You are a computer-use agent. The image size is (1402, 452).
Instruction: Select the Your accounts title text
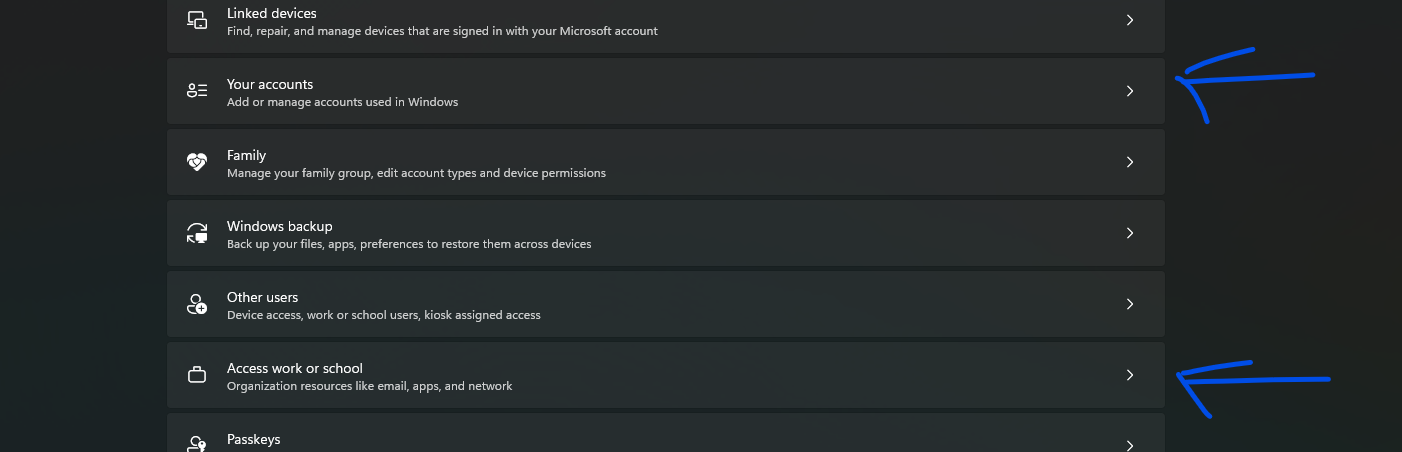(x=270, y=84)
